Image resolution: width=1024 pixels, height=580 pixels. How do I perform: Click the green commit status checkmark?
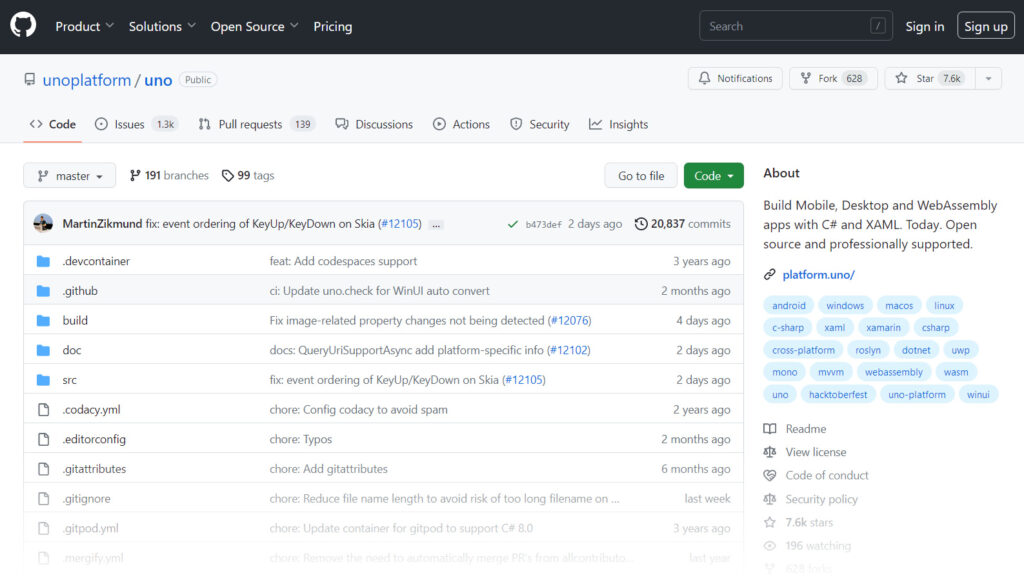point(513,224)
